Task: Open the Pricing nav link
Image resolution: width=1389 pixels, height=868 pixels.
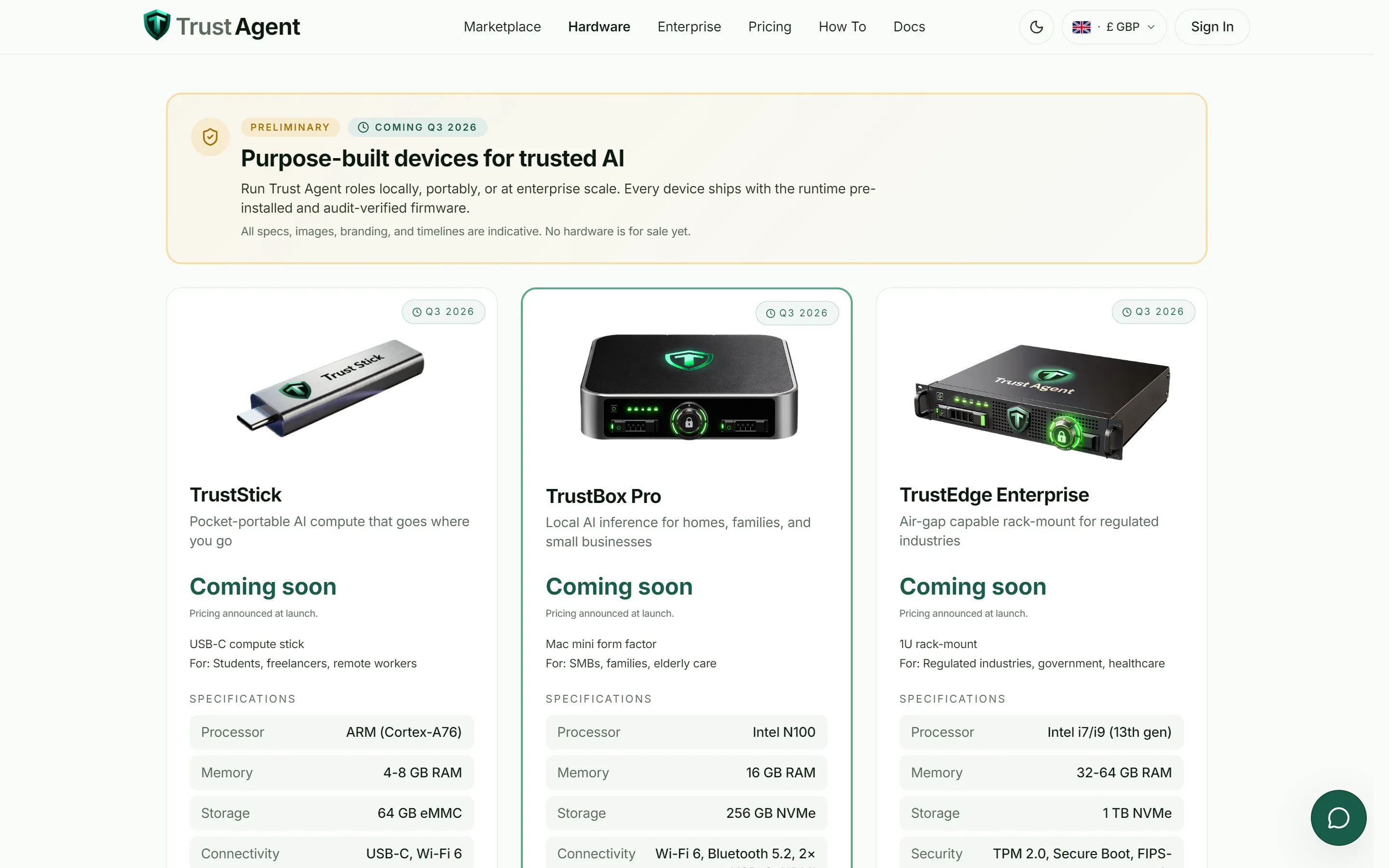Action: click(769, 27)
